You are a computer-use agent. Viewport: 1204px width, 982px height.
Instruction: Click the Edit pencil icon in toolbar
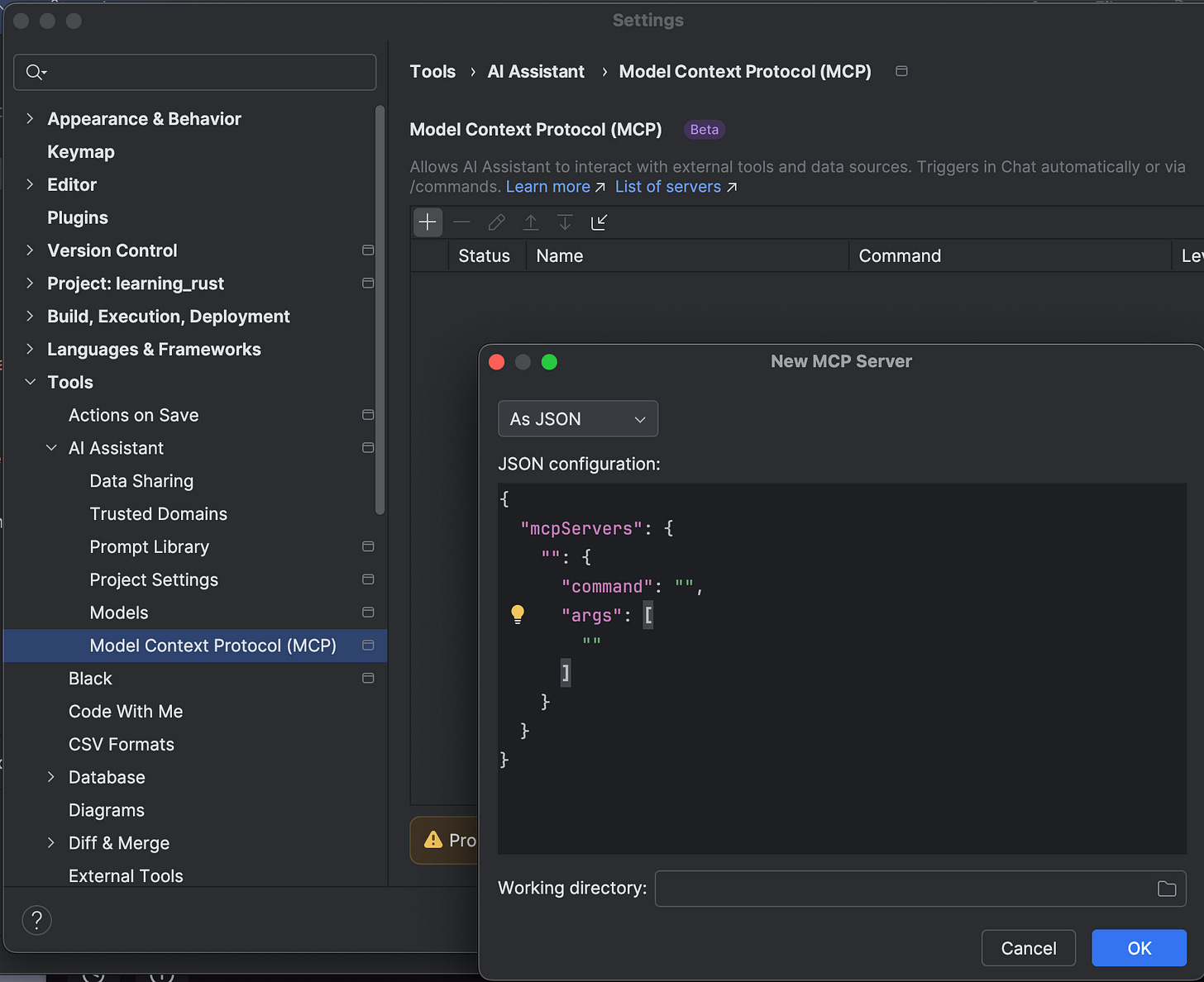496,222
